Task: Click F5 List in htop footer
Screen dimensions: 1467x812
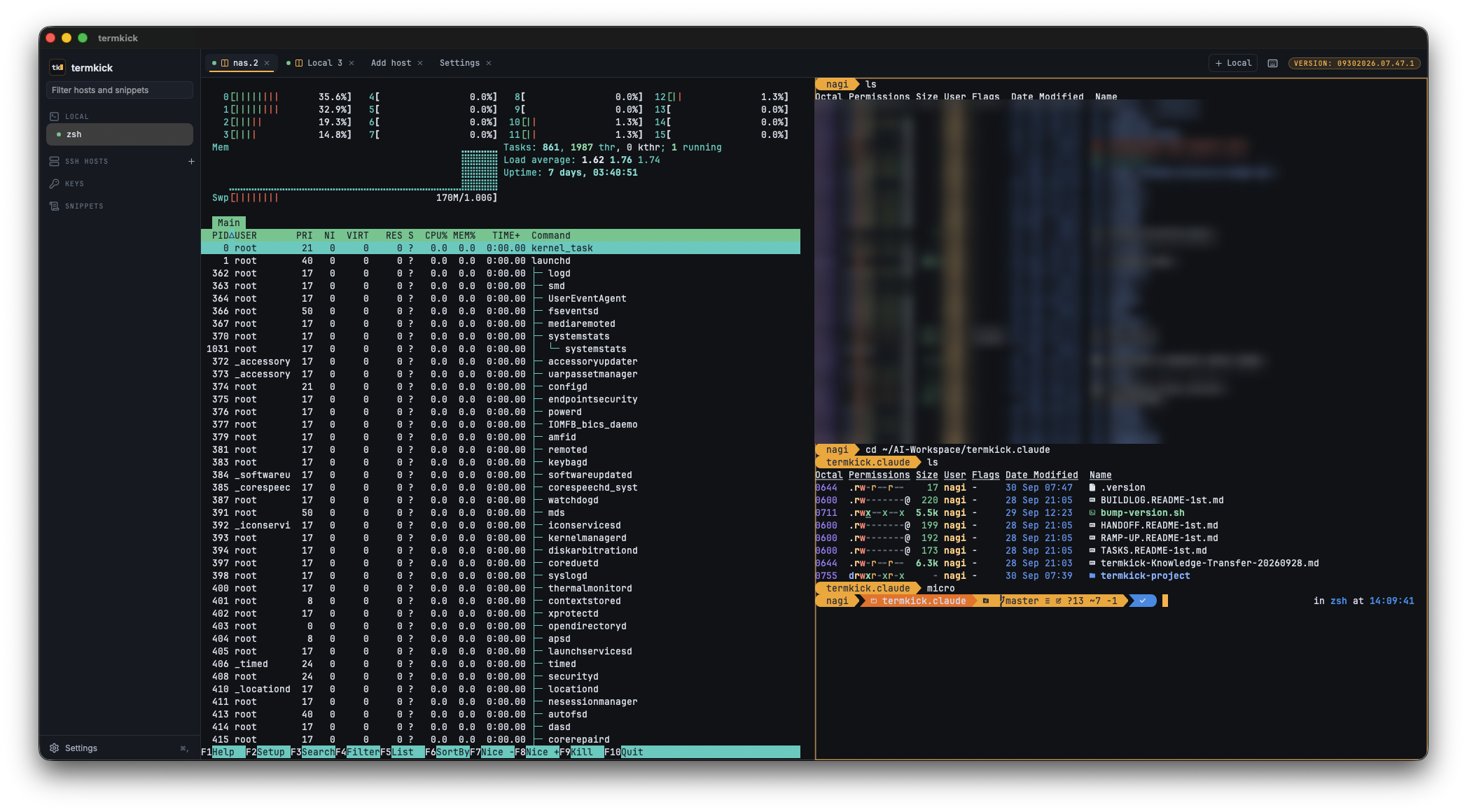Action: pyautogui.click(x=403, y=752)
